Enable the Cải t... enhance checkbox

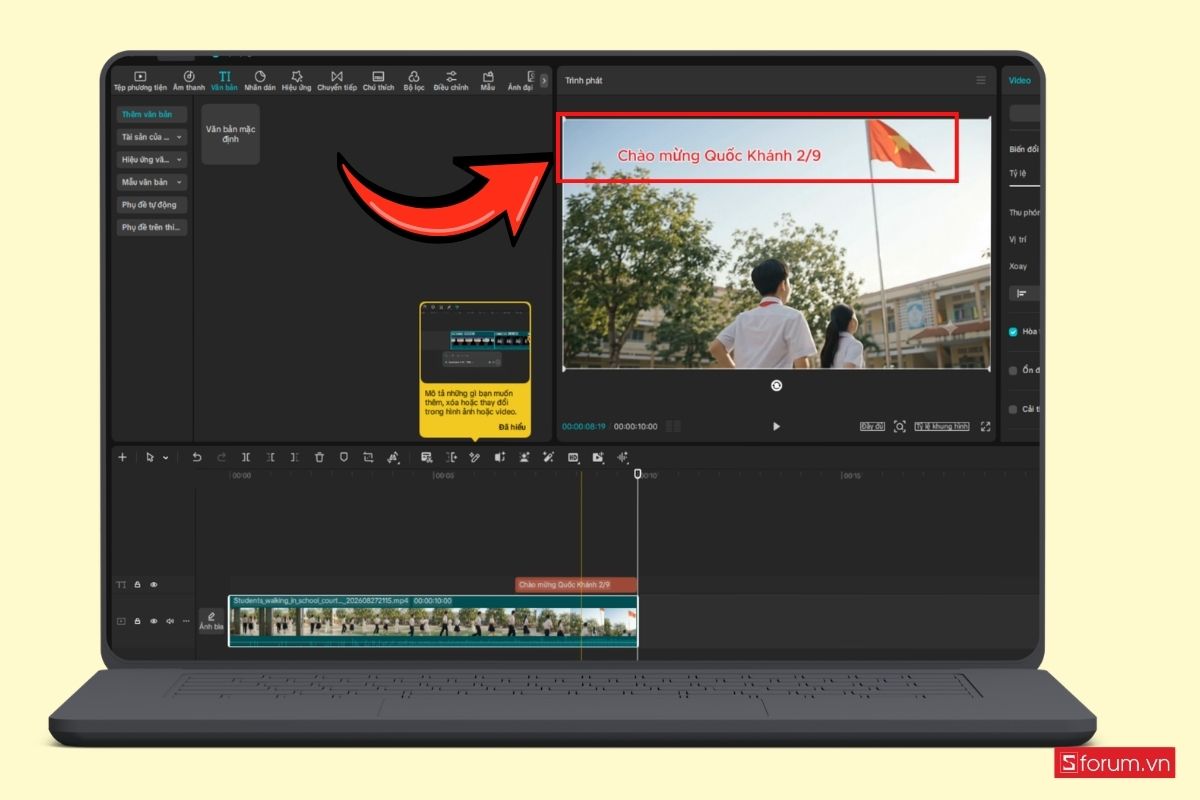[1013, 409]
